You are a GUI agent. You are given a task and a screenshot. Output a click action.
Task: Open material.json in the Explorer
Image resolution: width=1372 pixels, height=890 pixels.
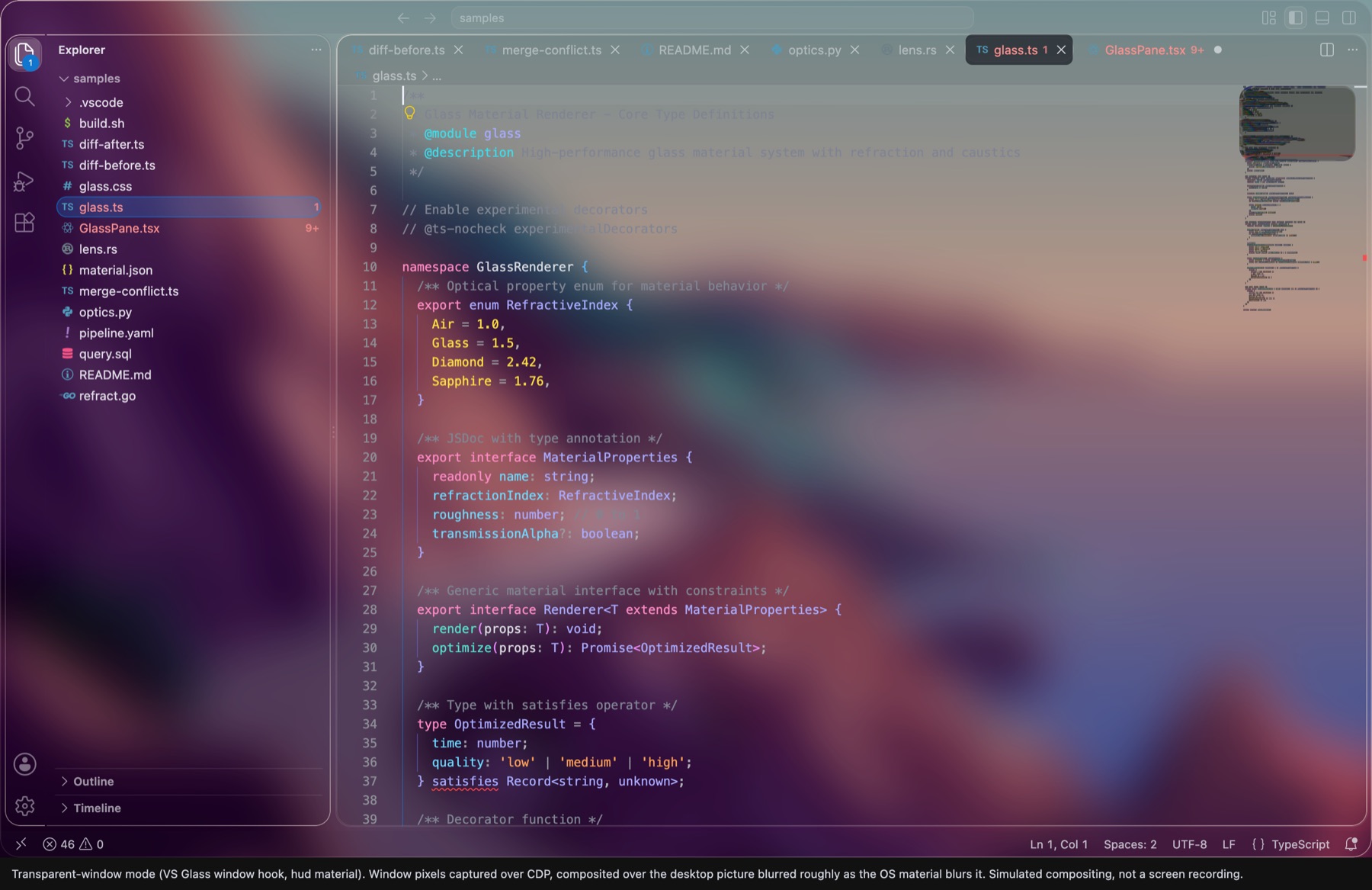tap(189, 270)
